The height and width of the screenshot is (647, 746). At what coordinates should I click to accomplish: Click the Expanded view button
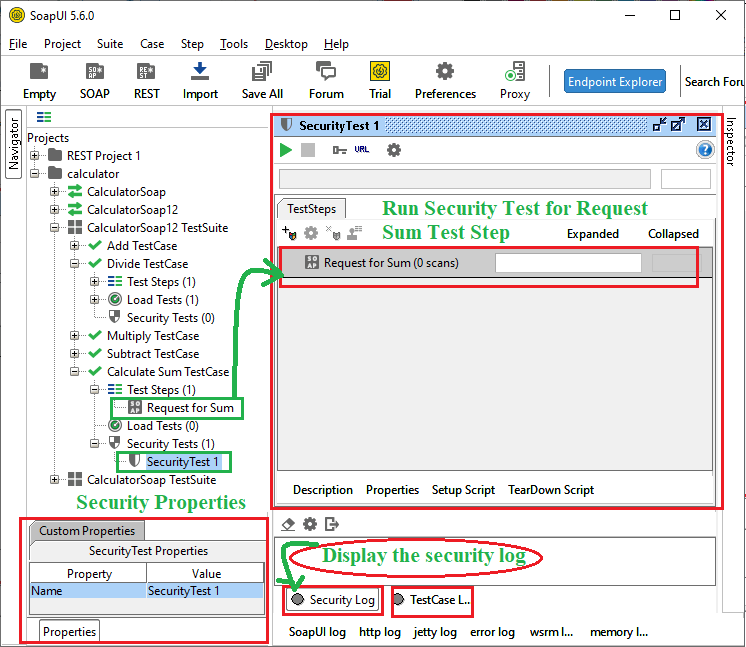593,234
